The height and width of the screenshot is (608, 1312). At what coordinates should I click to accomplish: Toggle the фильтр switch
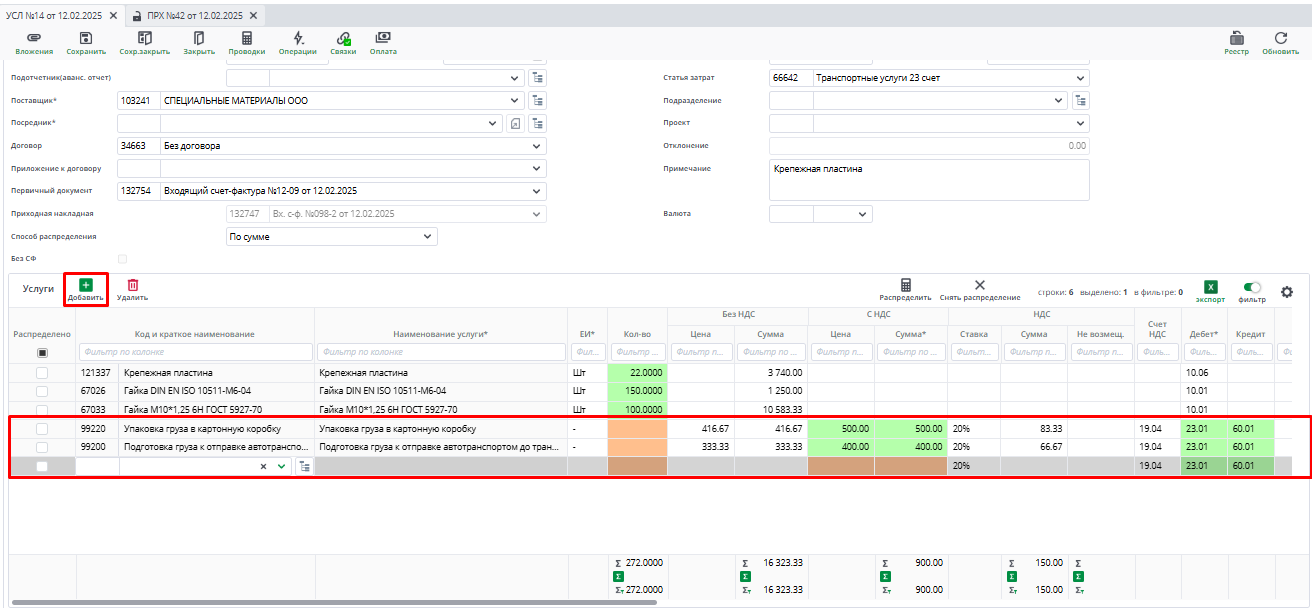click(1252, 287)
